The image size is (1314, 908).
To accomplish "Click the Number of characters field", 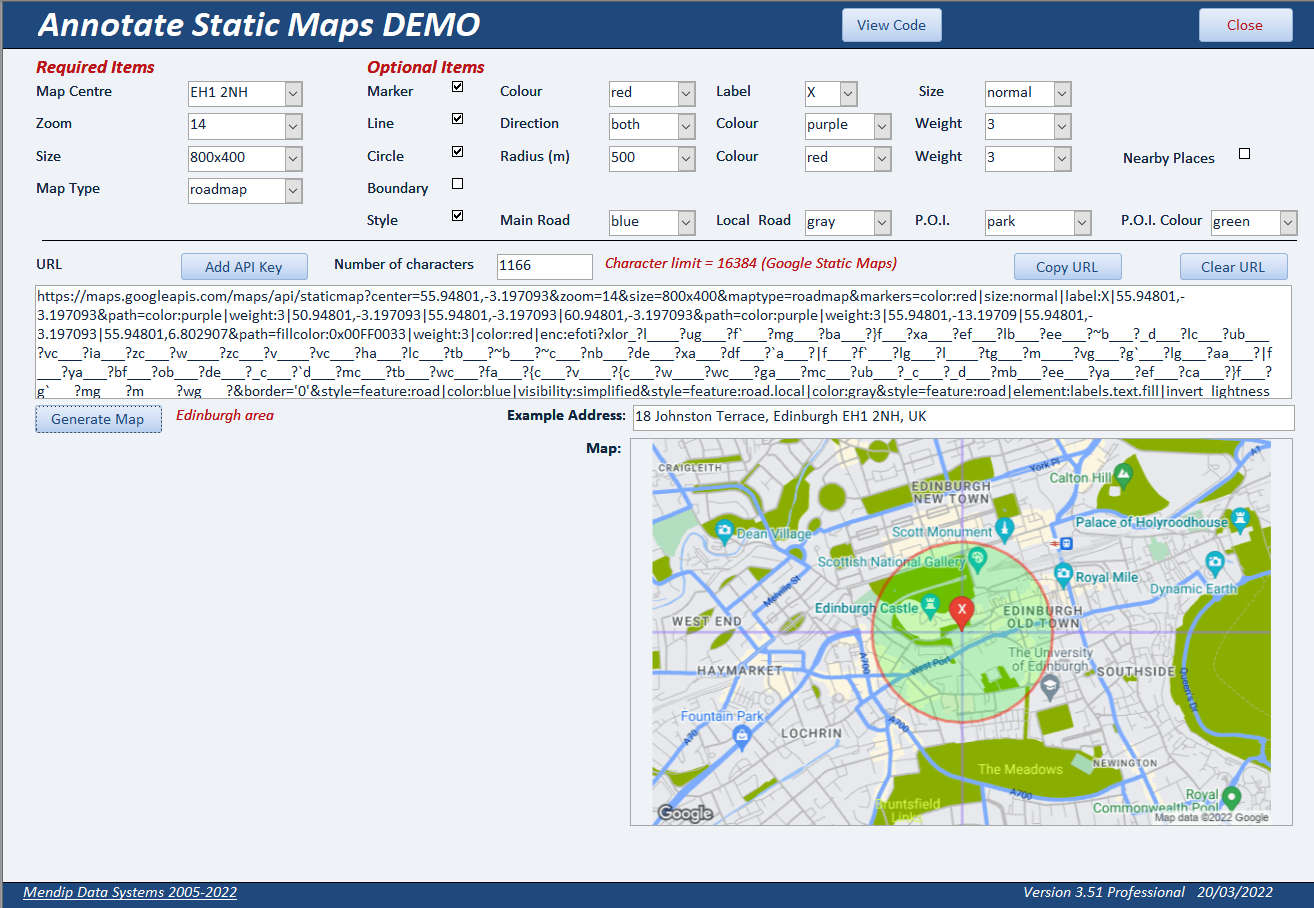I will [545, 266].
